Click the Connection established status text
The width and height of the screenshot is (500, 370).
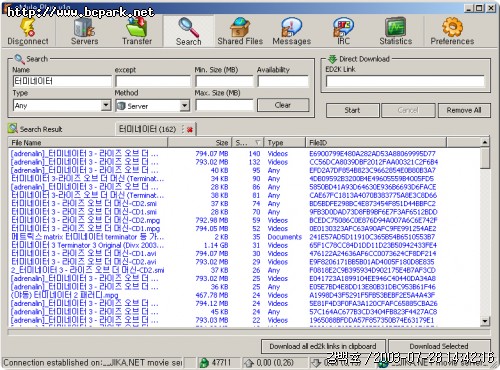click(x=93, y=362)
